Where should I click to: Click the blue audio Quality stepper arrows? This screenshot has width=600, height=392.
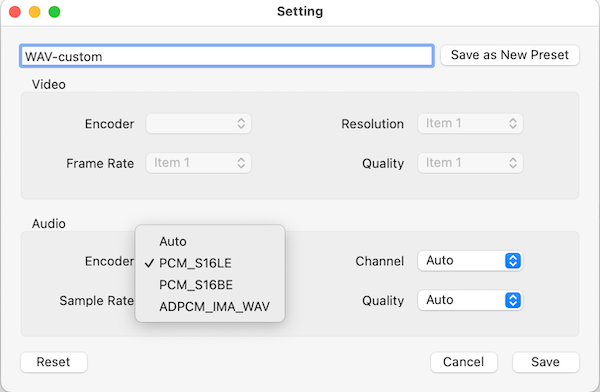coord(513,300)
